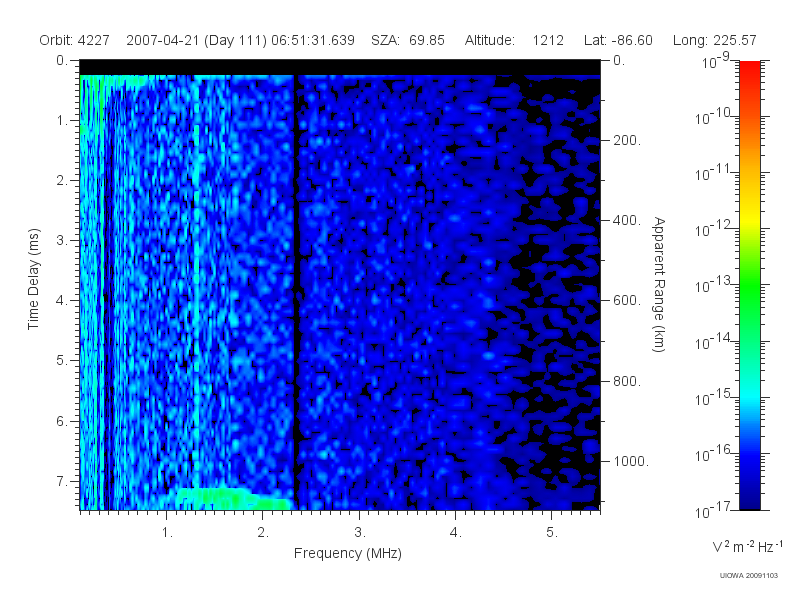Click the 1. tick label on frequency axis

167,533
